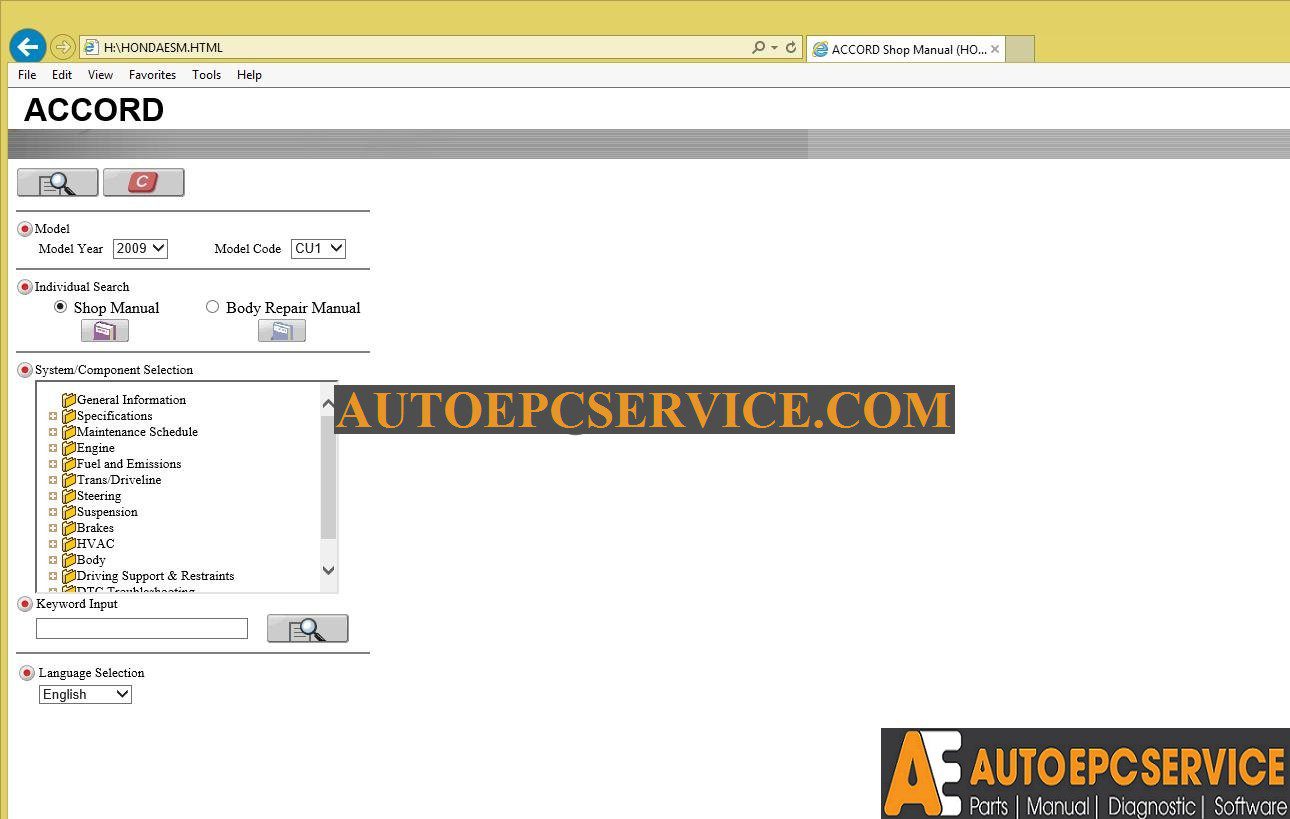This screenshot has height=819, width=1290.
Task: Open the Edit menu
Action: (x=62, y=75)
